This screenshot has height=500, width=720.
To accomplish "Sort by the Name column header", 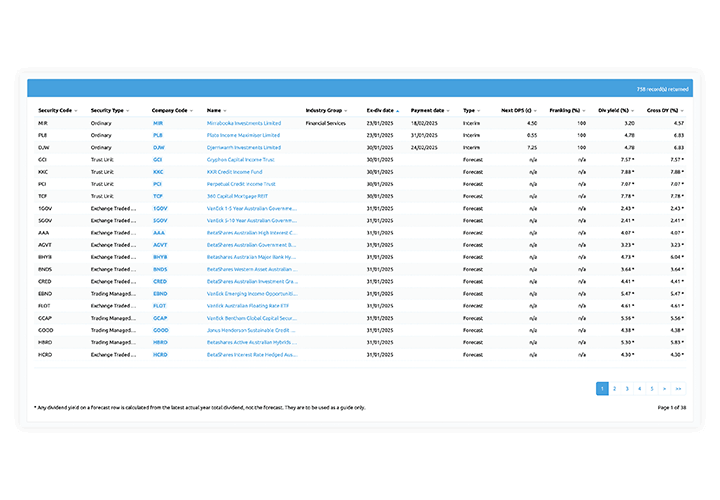I will click(217, 111).
